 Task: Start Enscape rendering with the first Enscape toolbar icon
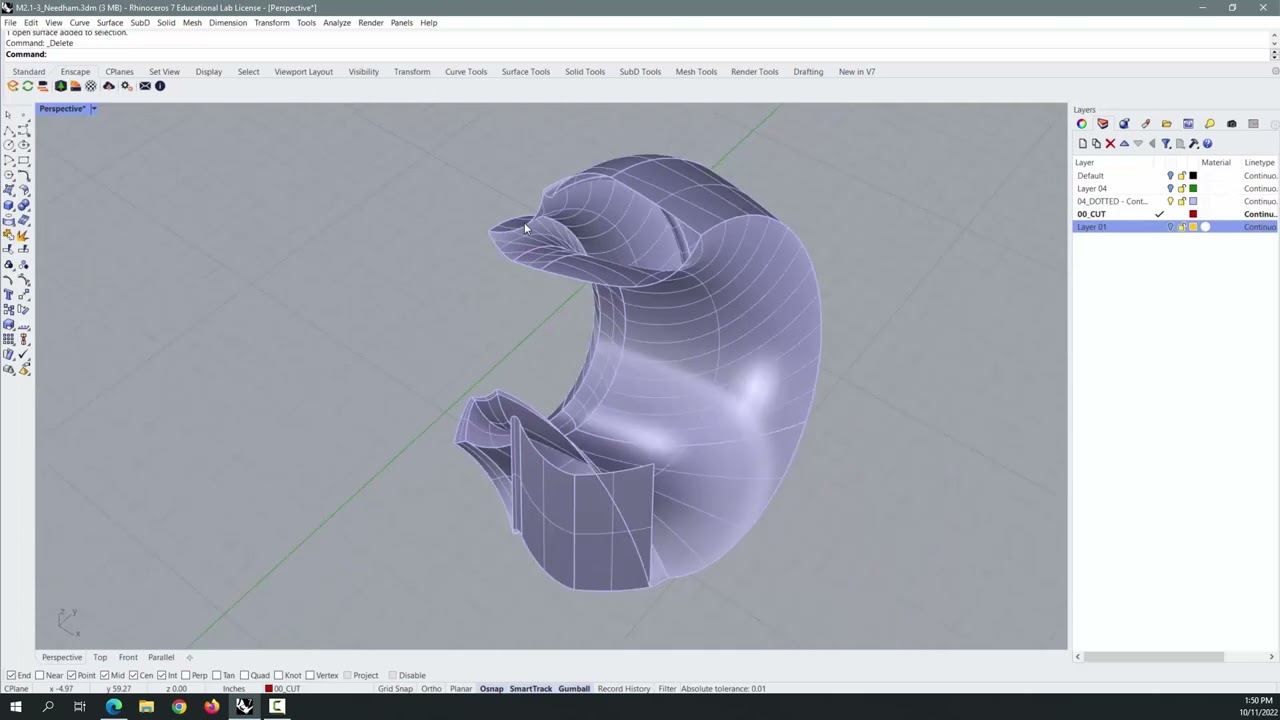(12, 86)
